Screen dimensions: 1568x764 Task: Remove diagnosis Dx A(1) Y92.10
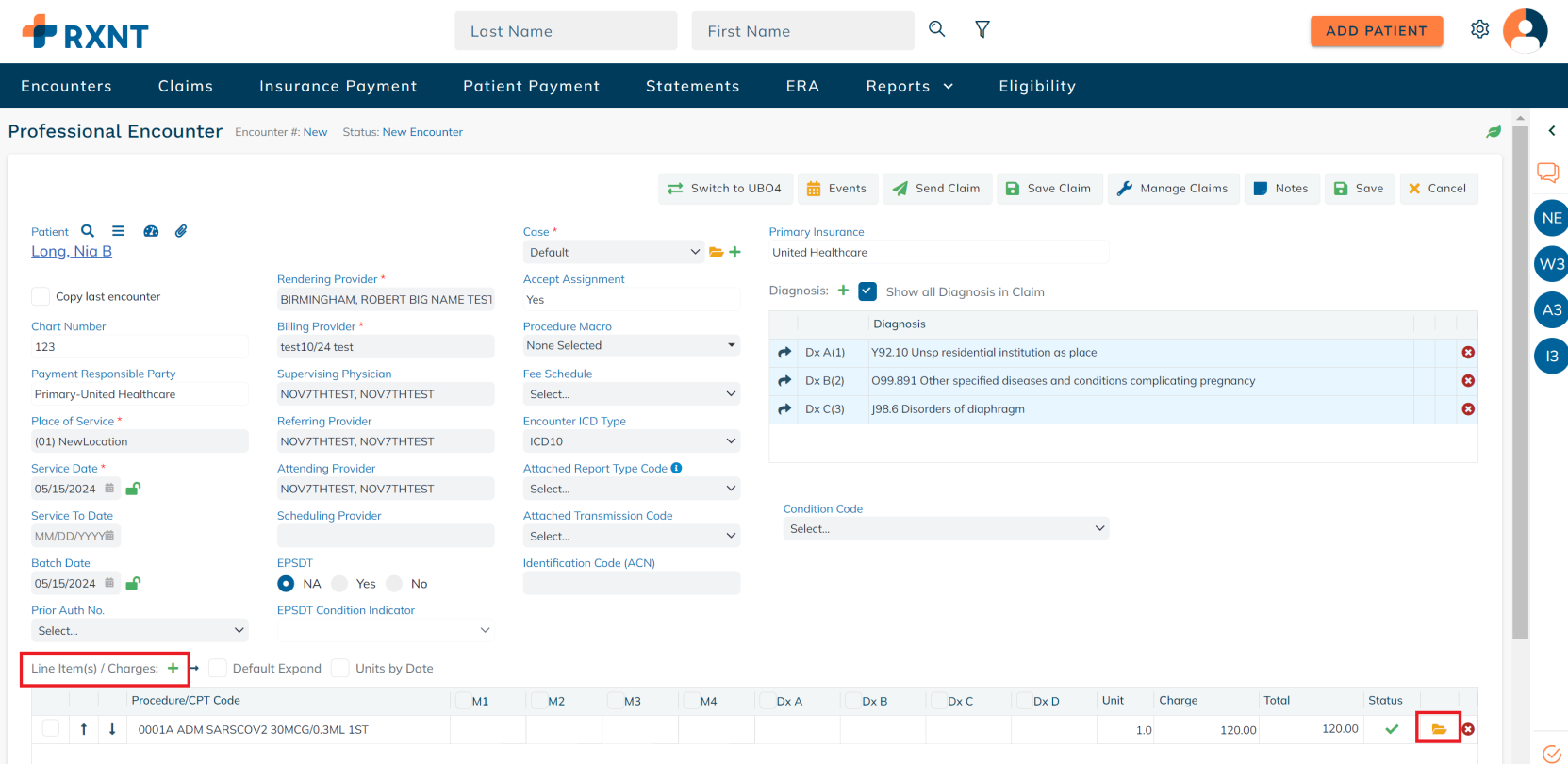(1468, 353)
